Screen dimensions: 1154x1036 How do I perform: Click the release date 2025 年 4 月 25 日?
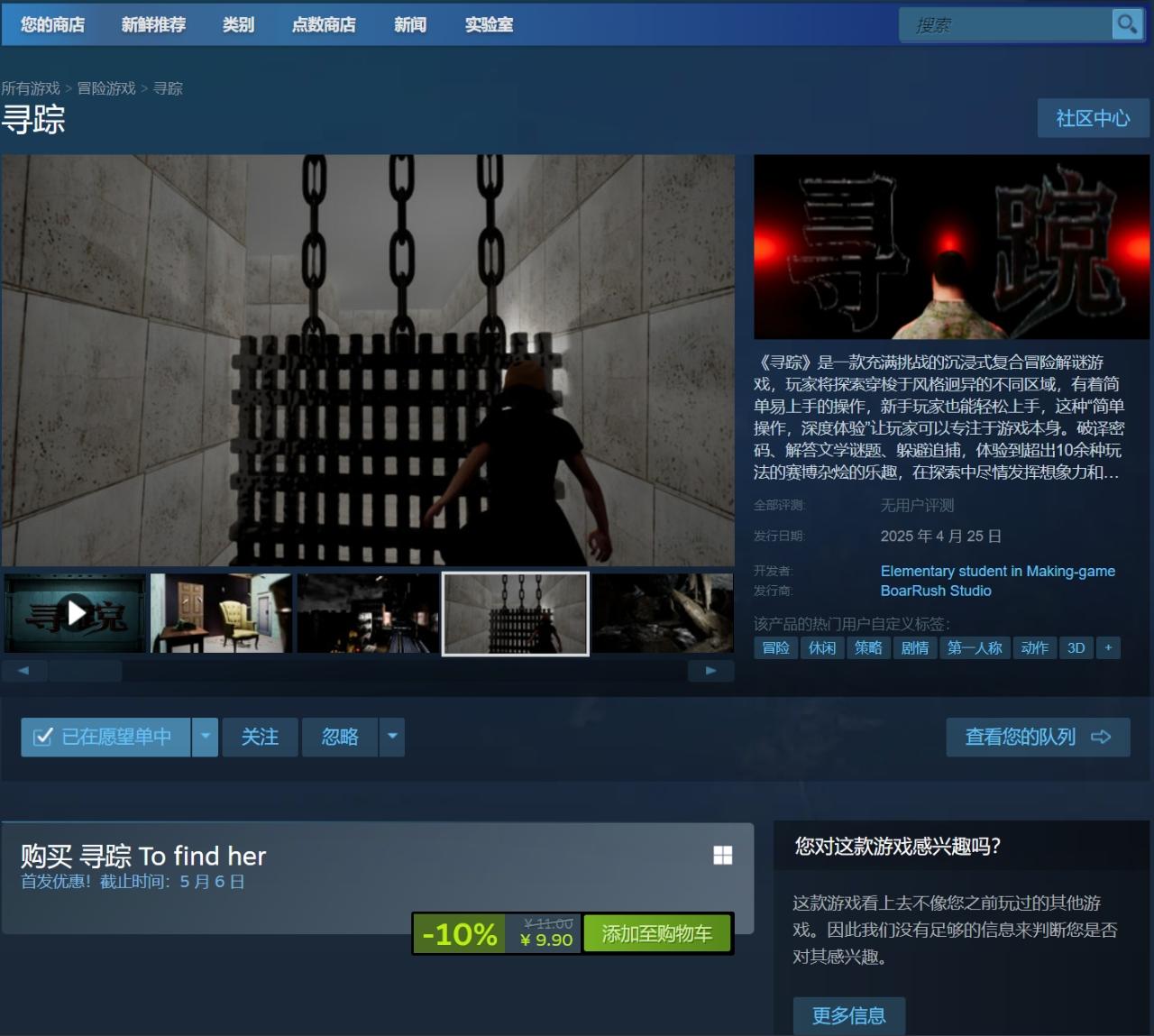(x=941, y=536)
